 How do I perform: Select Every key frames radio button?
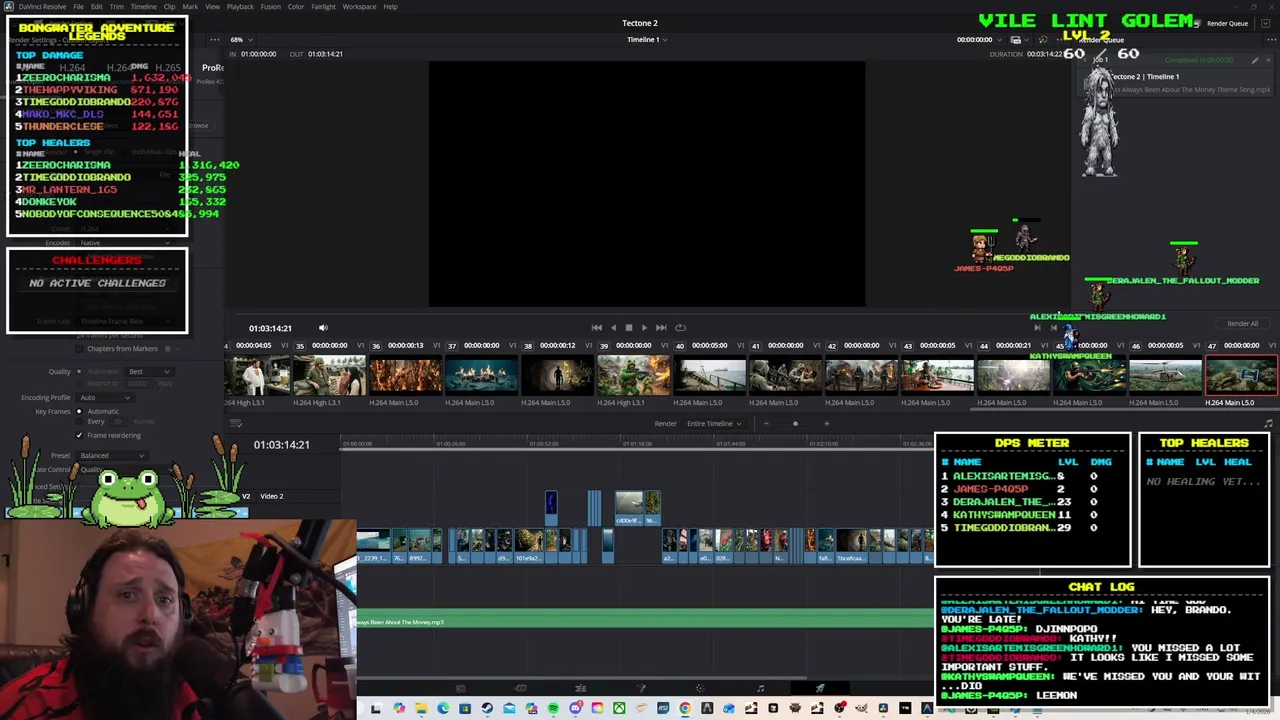[80, 421]
